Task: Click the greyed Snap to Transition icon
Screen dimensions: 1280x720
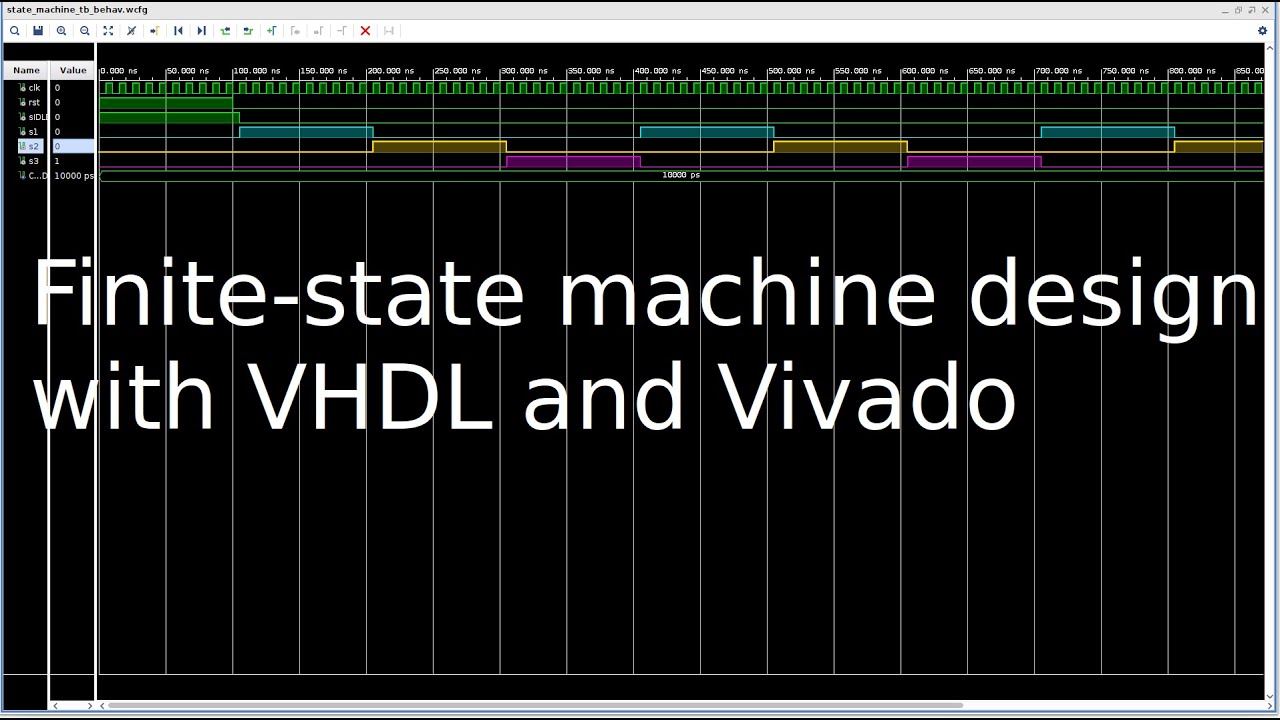Action: (x=389, y=31)
